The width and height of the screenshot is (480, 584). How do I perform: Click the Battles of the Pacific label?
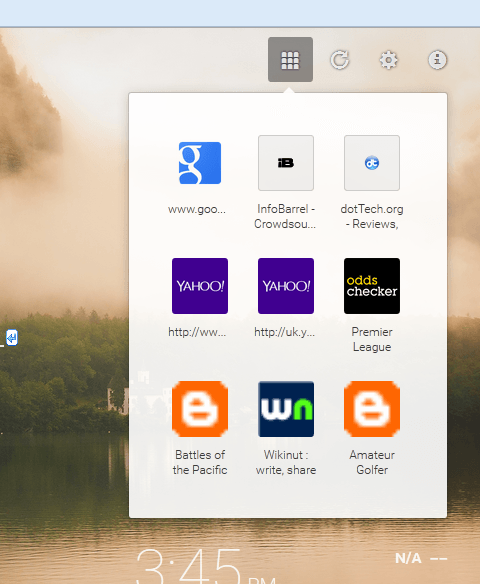pyautogui.click(x=200, y=462)
